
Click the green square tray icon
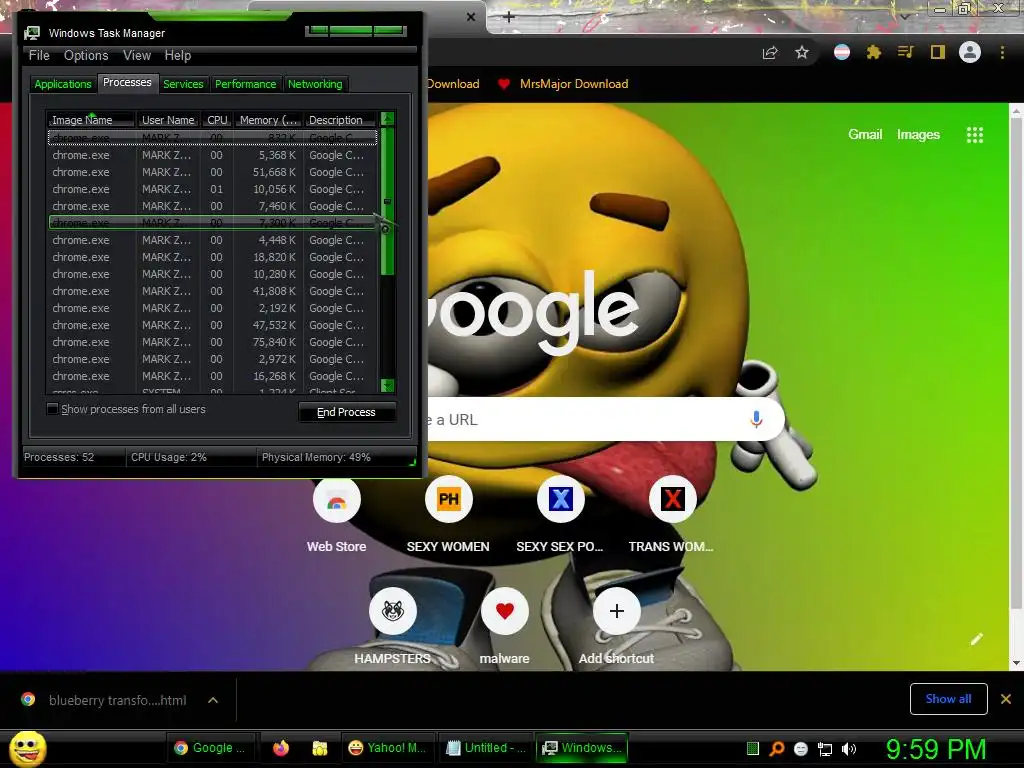pos(752,748)
